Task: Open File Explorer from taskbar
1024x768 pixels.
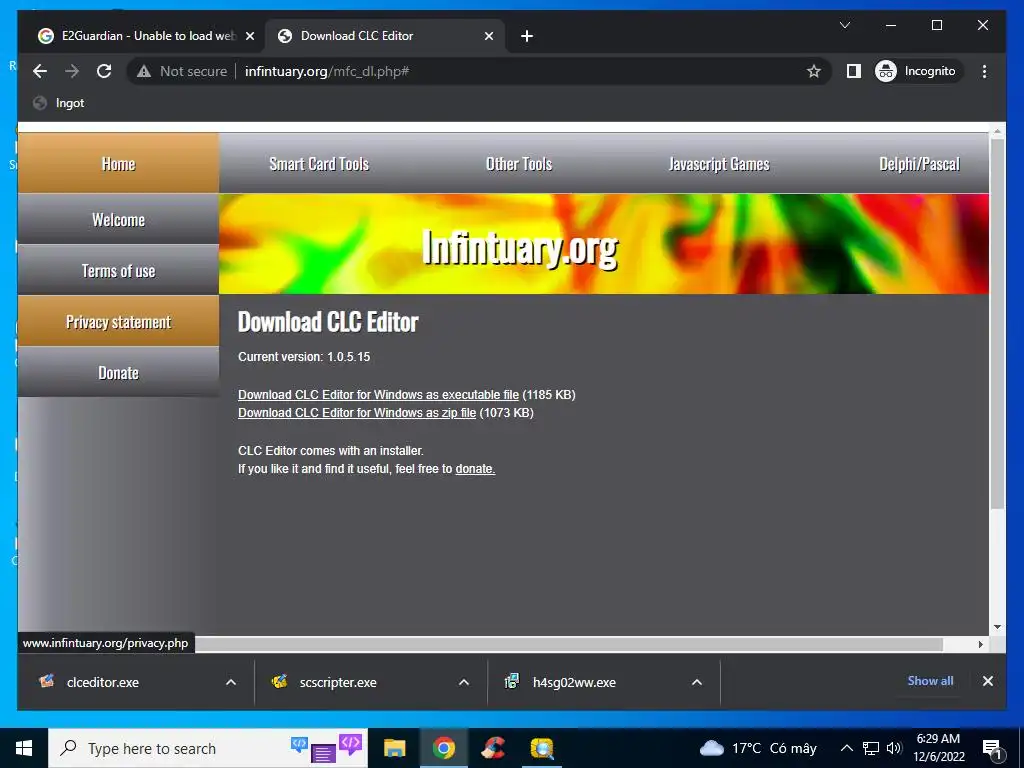Action: click(x=394, y=748)
